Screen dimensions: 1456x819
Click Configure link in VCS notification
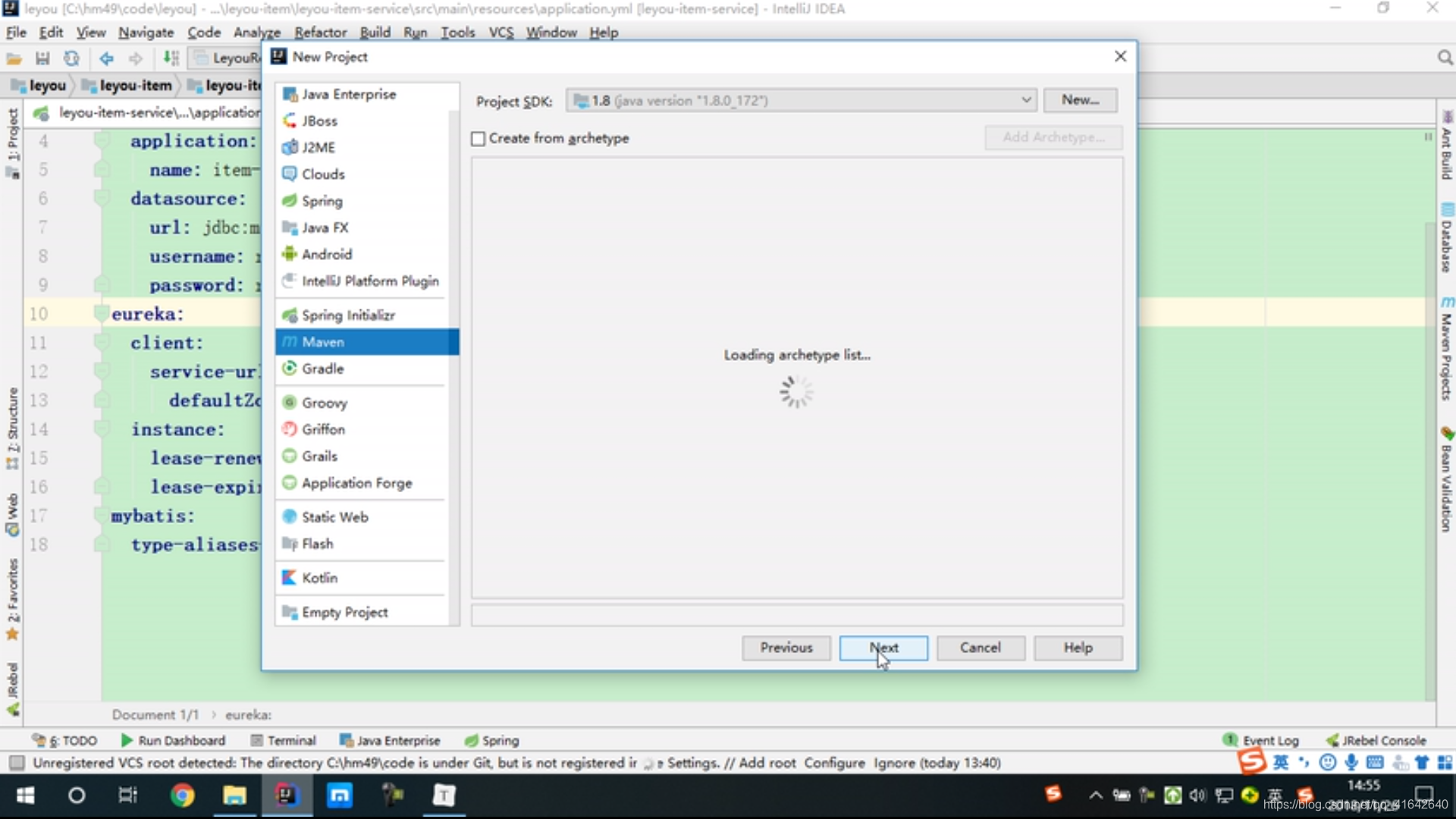tap(834, 763)
